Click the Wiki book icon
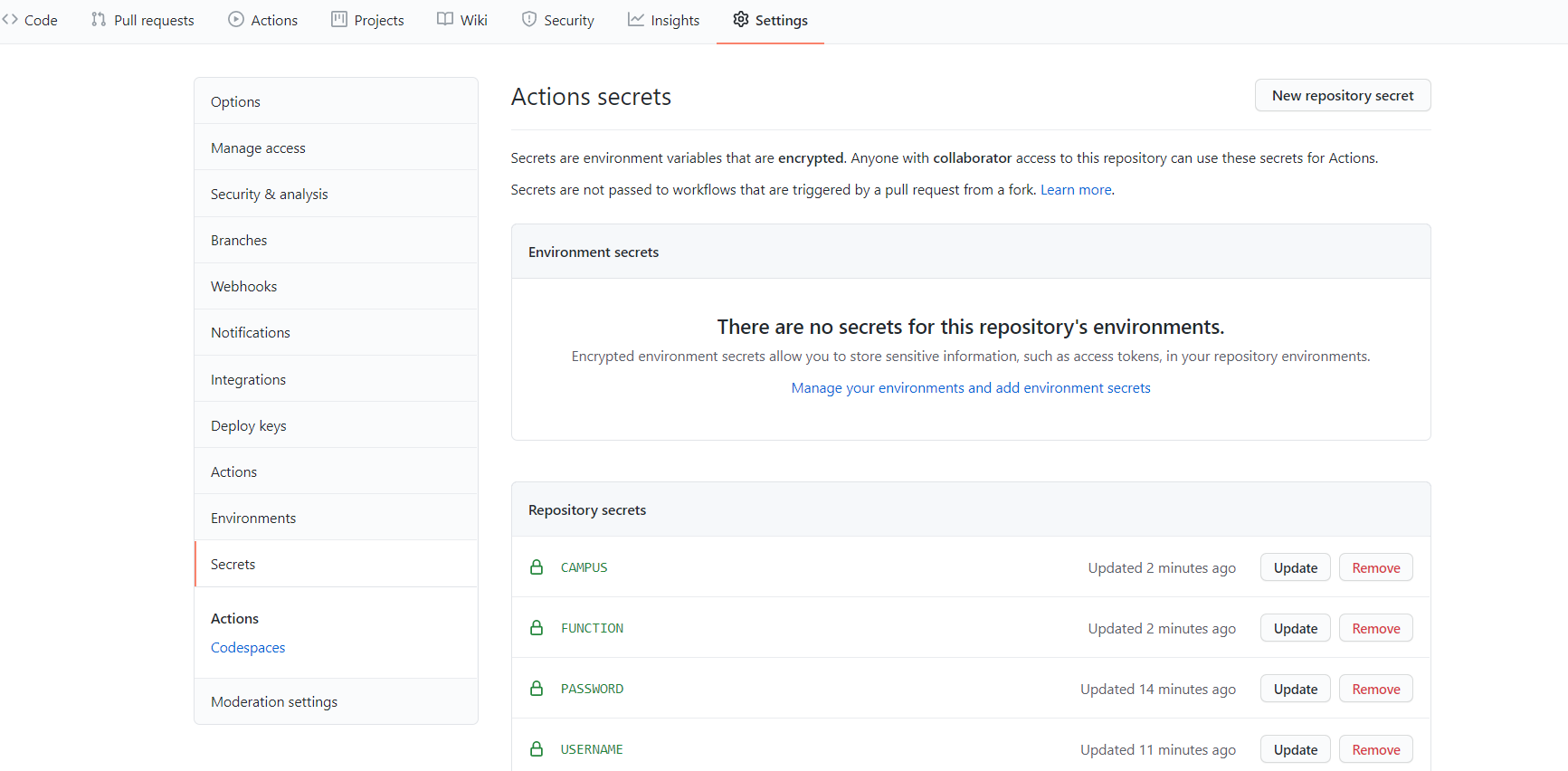 tap(445, 19)
